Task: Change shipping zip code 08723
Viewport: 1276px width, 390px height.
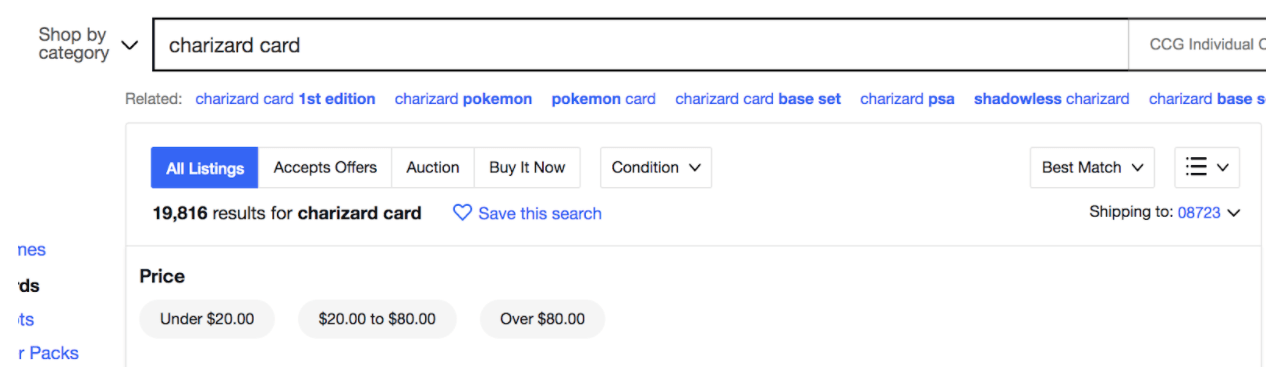Action: tap(1199, 213)
